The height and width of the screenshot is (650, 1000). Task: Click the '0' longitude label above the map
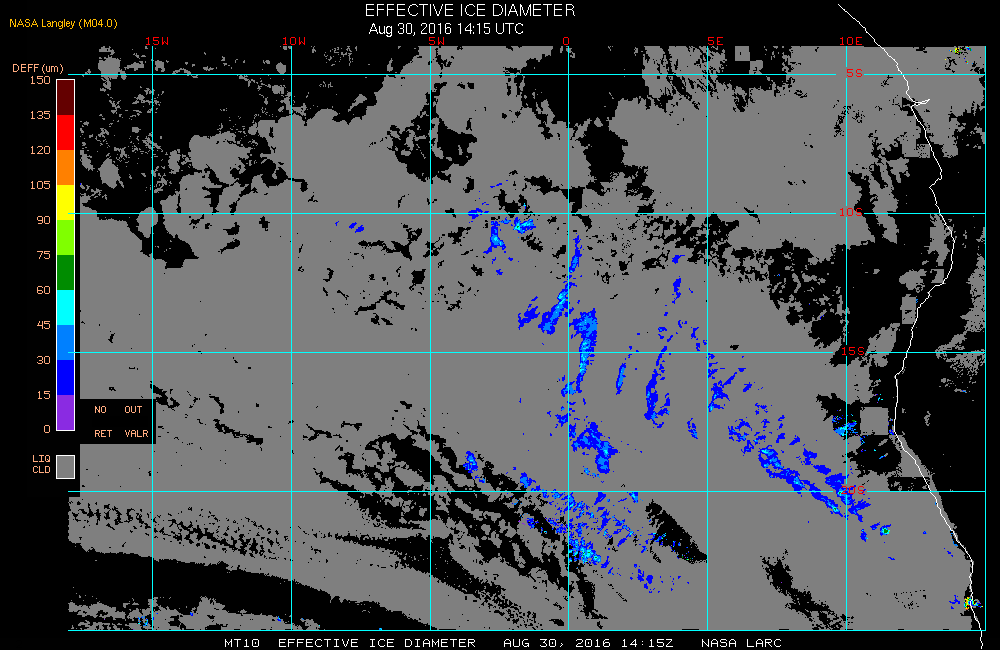pyautogui.click(x=566, y=41)
